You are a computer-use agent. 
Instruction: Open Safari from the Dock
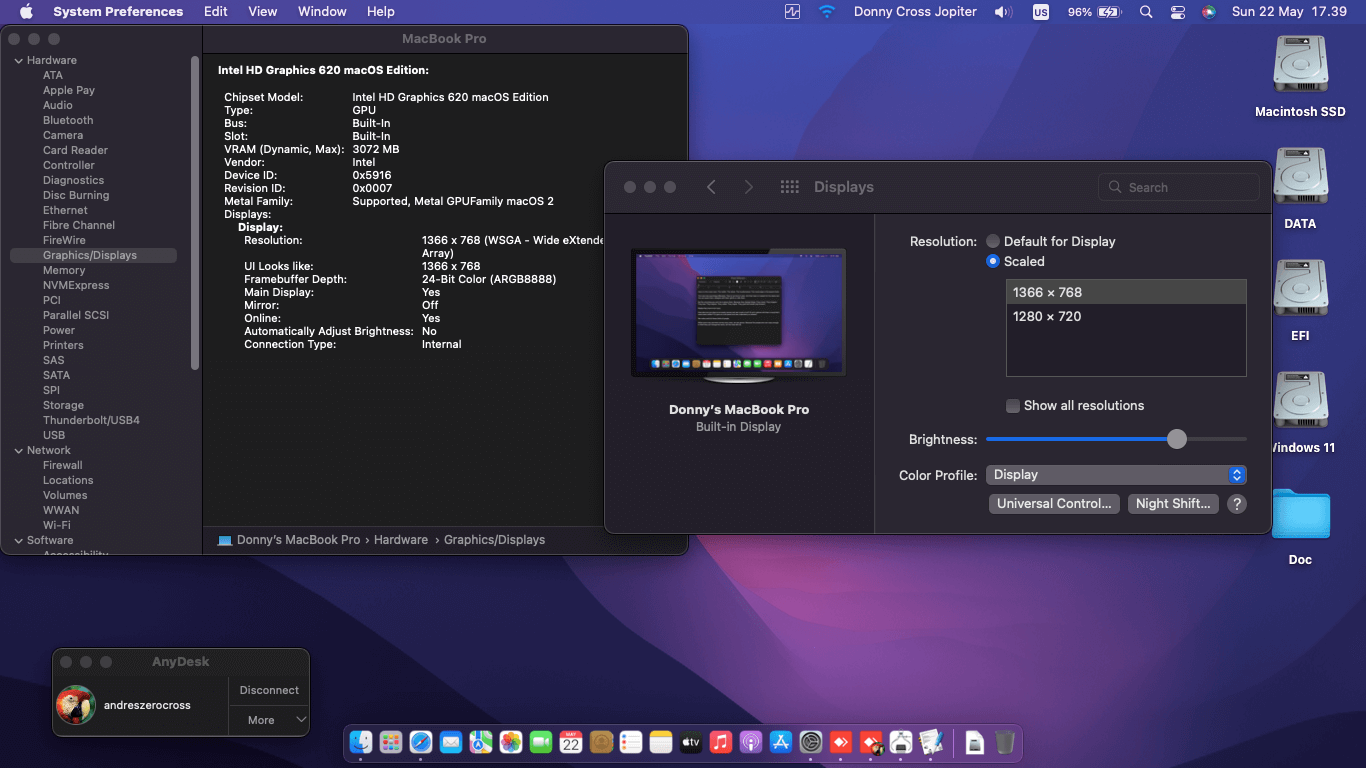421,742
